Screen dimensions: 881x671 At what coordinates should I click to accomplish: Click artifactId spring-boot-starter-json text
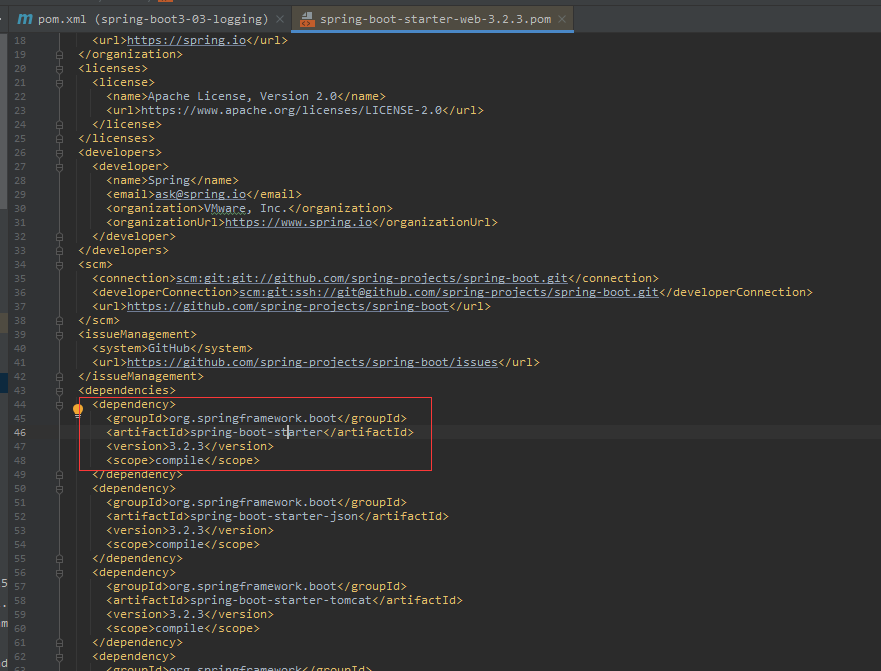pyautogui.click(x=274, y=516)
